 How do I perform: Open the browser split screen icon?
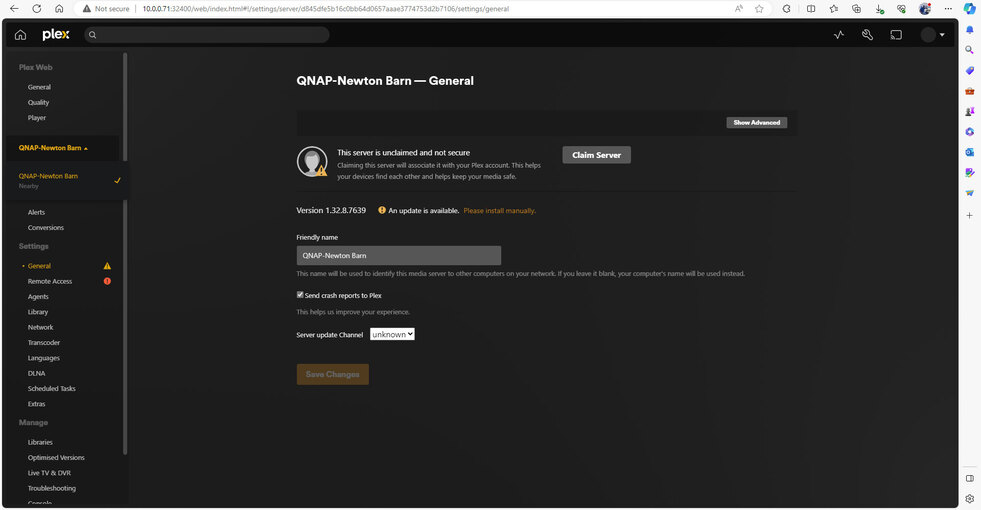click(x=811, y=9)
